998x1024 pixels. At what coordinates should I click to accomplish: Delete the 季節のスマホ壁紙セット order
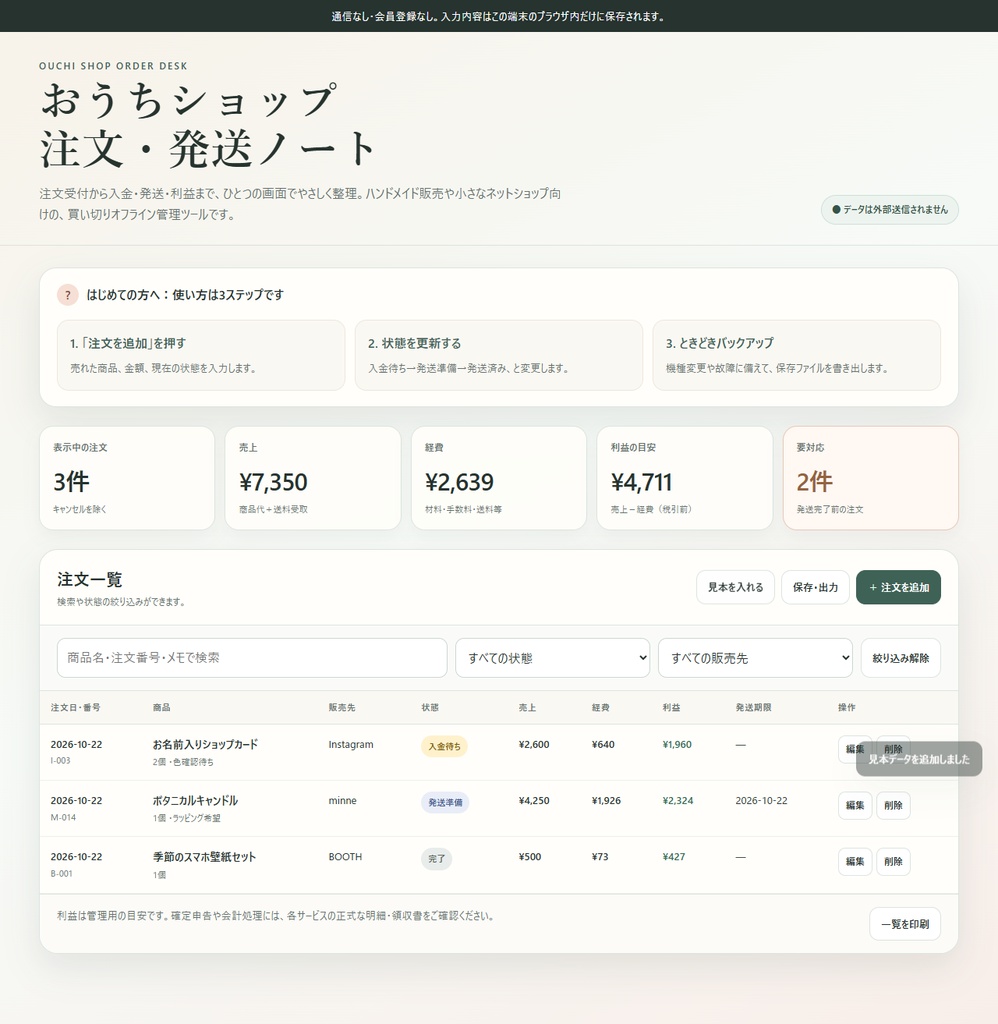[893, 861]
